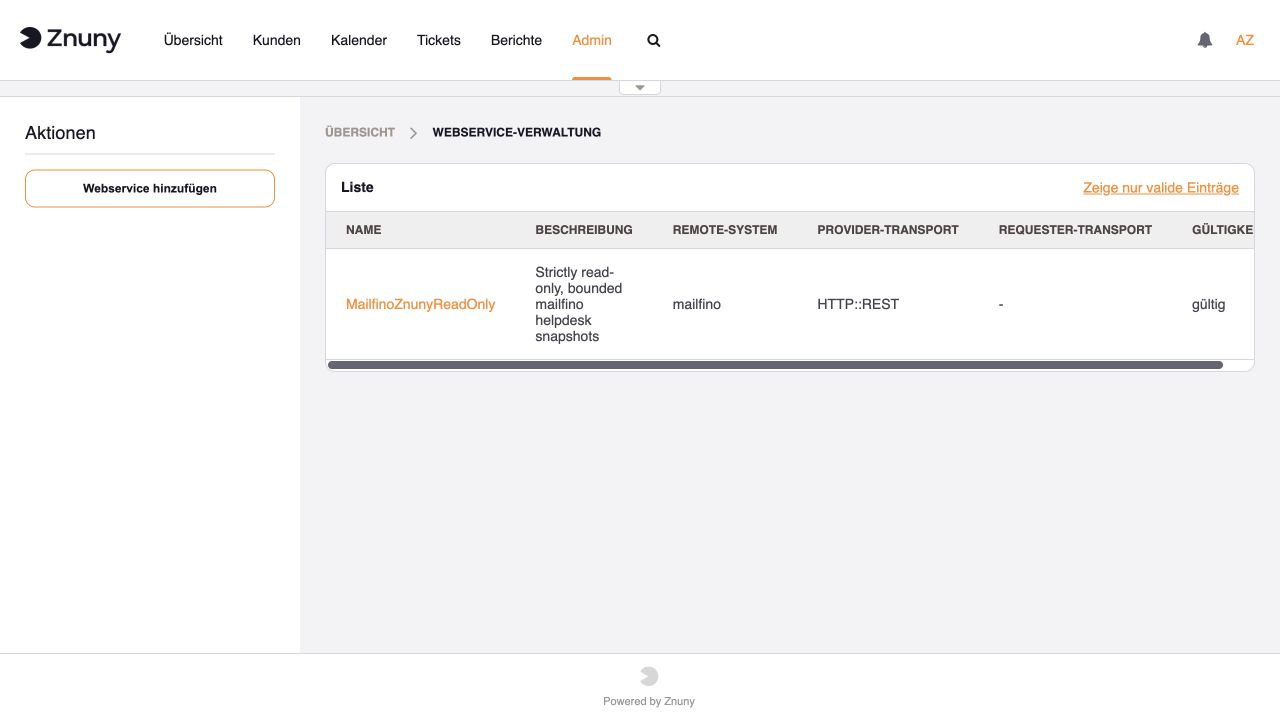Click the Strictly read-only description cell
The height and width of the screenshot is (720, 1280).
(579, 304)
